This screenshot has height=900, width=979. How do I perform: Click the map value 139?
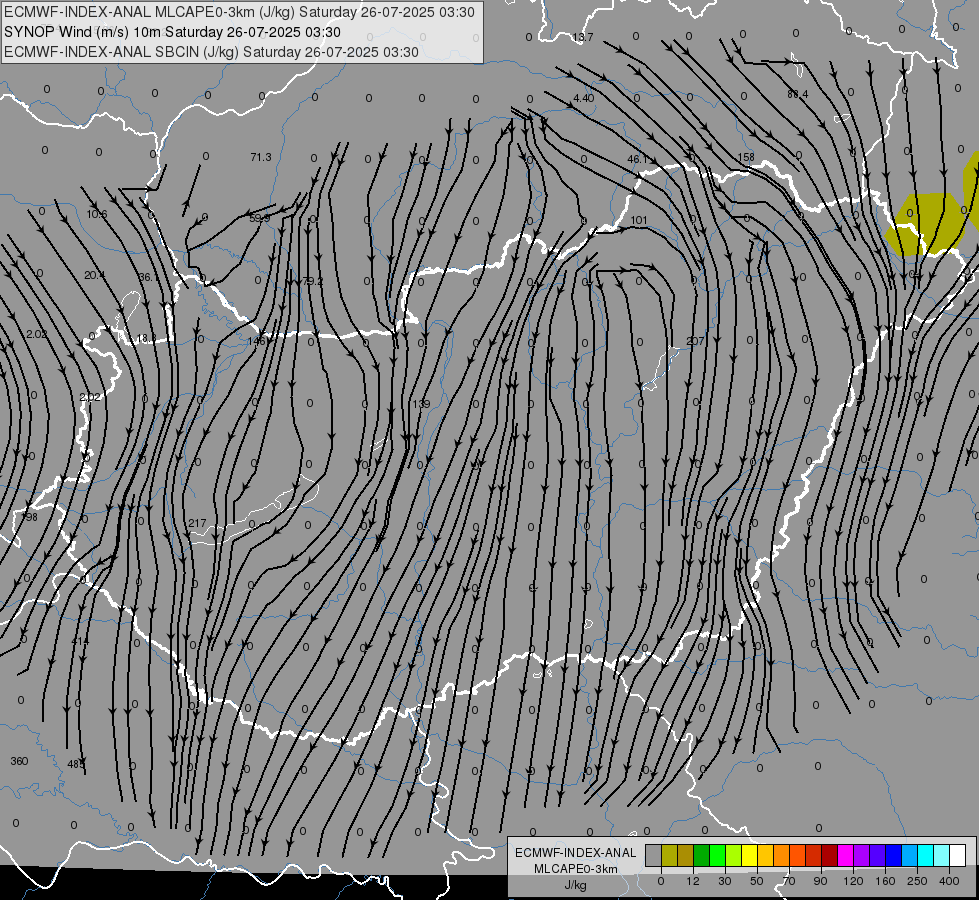421,404
